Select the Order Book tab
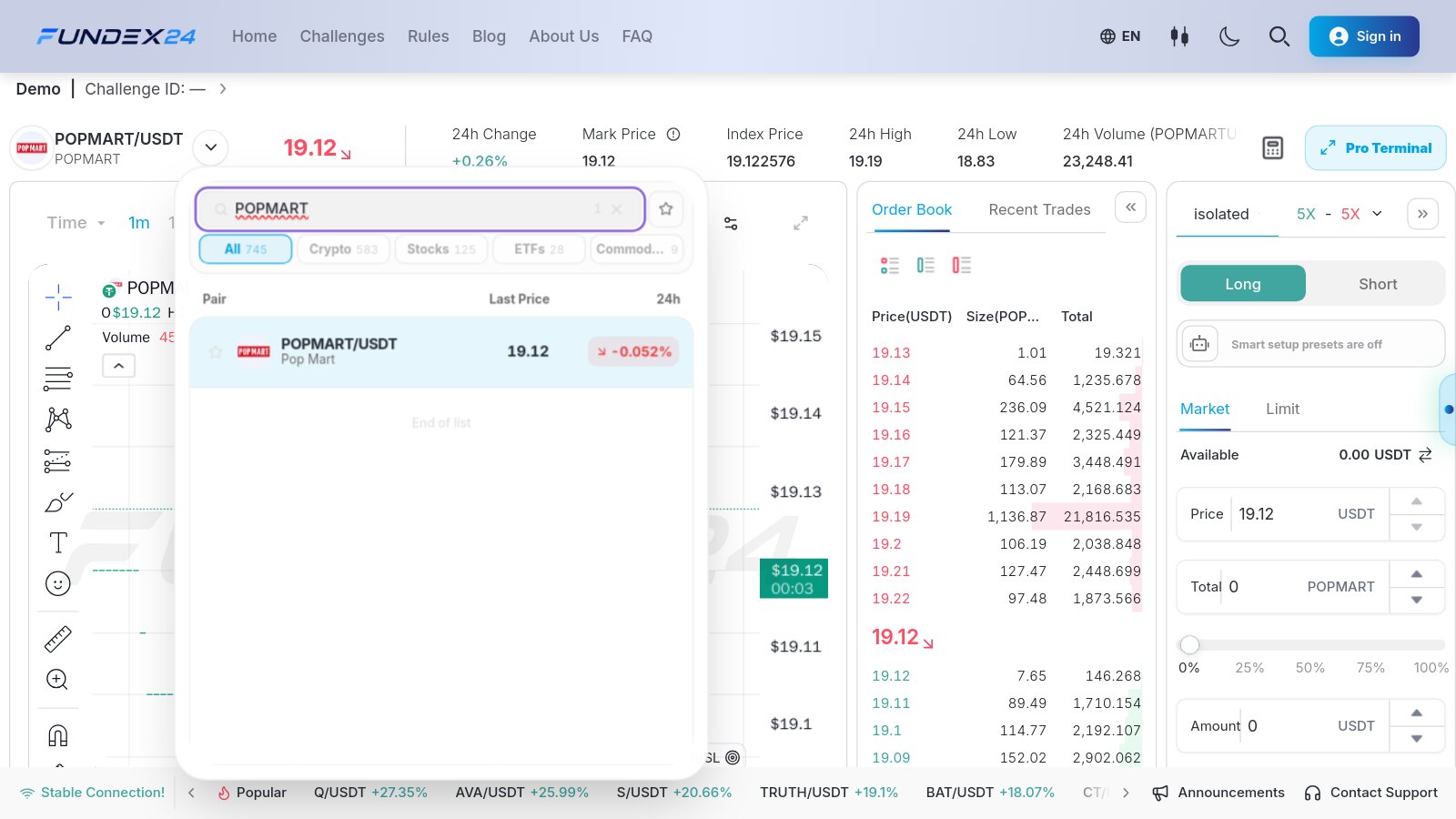 pyautogui.click(x=912, y=209)
